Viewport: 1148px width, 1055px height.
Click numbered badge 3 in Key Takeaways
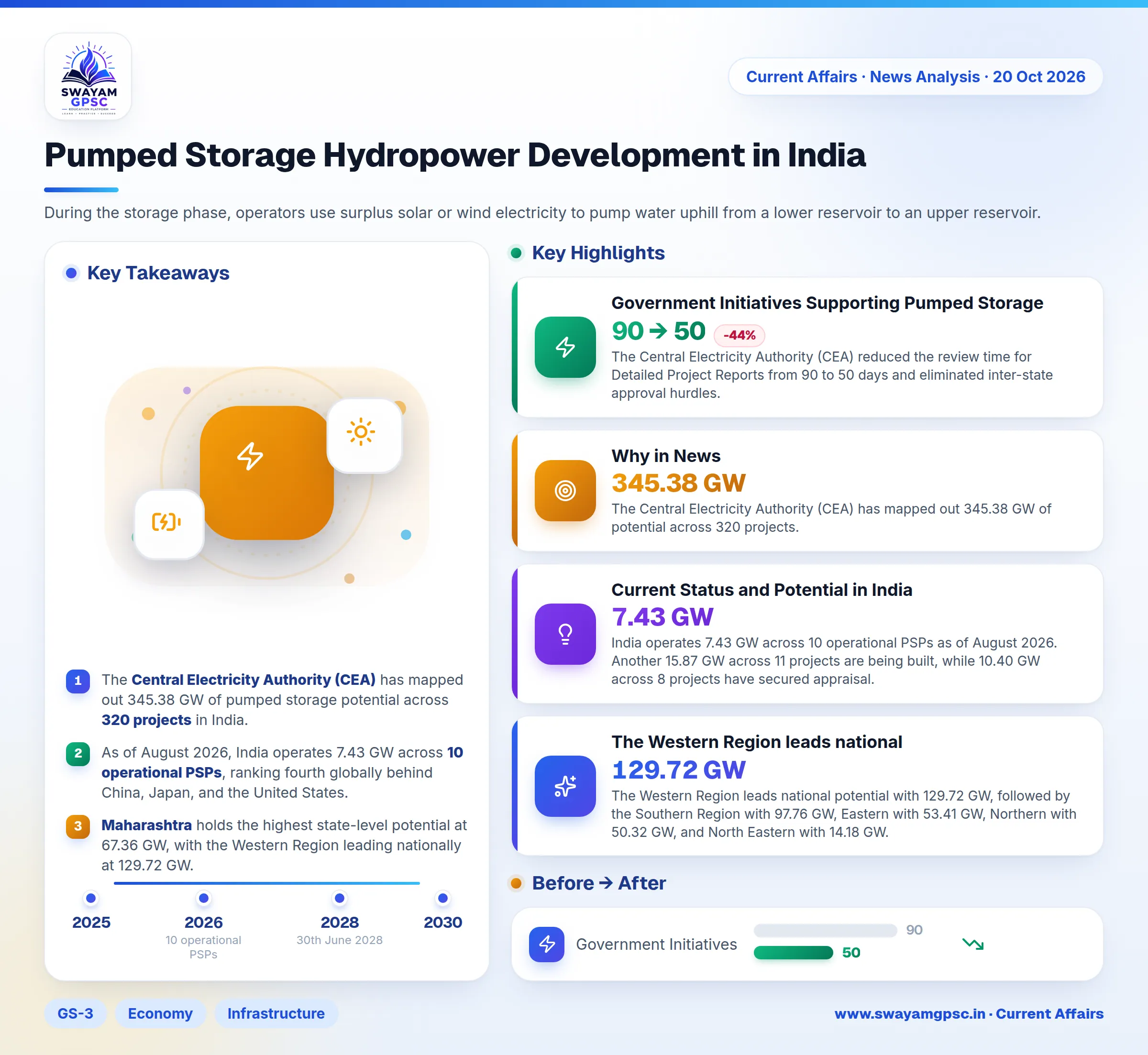(77, 826)
